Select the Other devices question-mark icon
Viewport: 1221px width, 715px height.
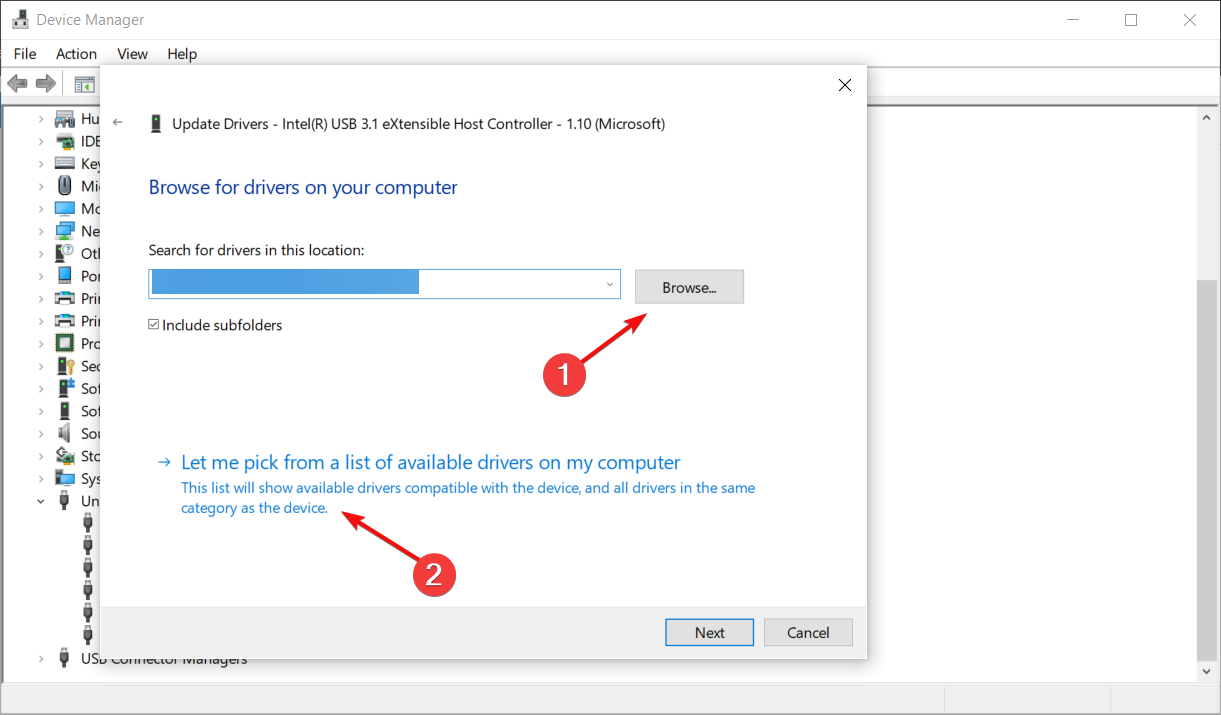click(65, 253)
